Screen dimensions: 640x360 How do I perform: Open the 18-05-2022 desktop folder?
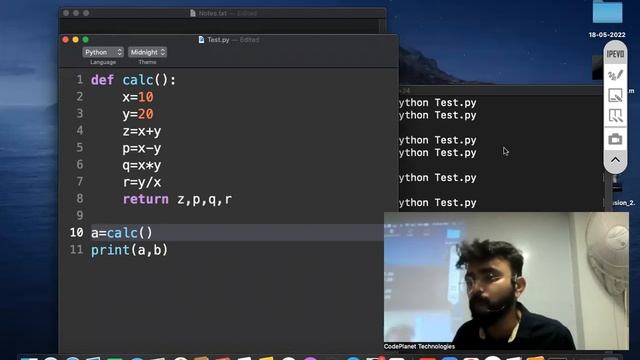pos(607,12)
